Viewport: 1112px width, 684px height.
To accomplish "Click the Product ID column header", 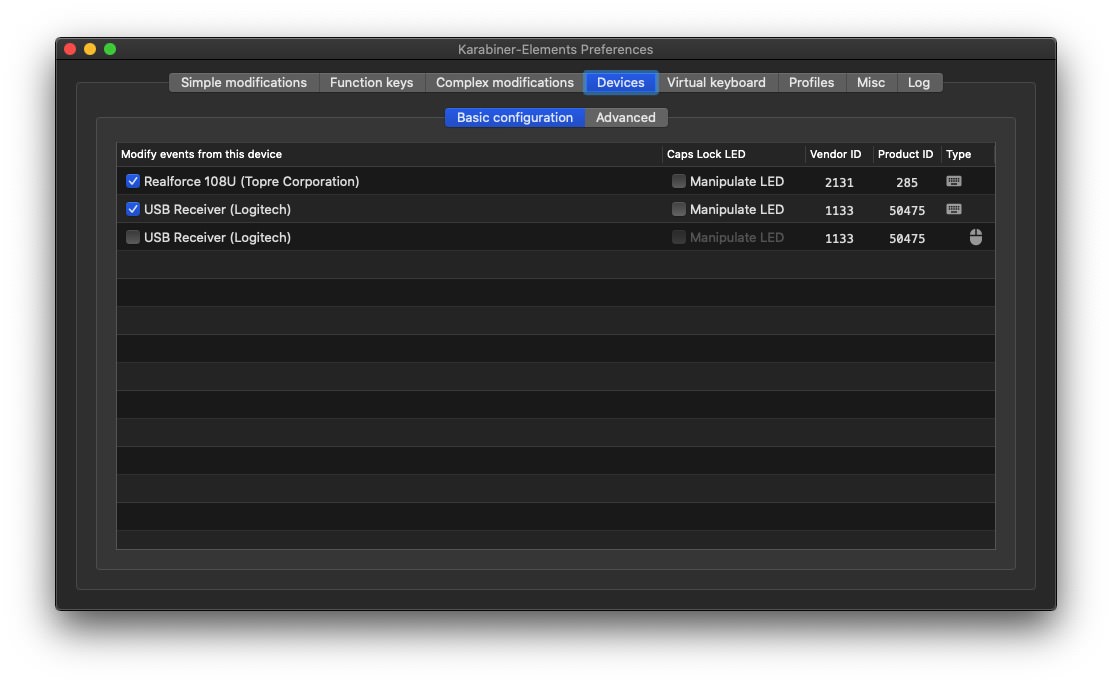I will point(906,154).
